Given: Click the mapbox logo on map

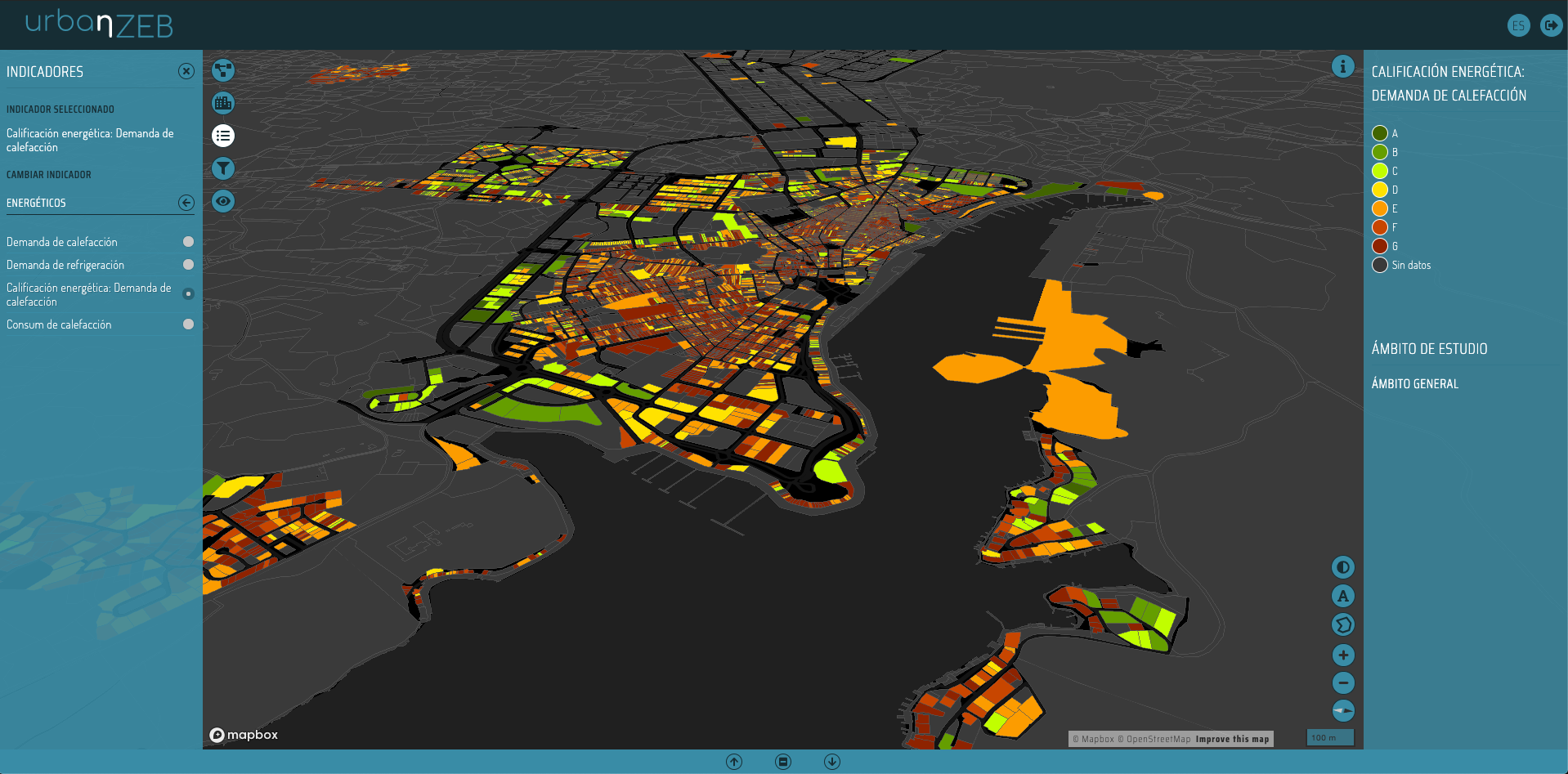Looking at the screenshot, I should pyautogui.click(x=244, y=735).
